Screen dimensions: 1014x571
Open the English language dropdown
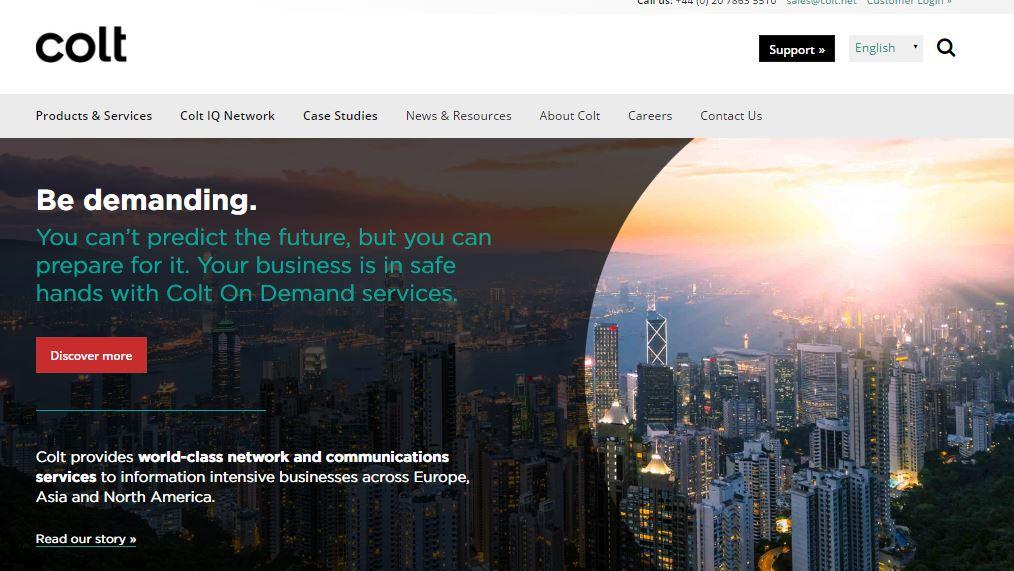tap(885, 48)
